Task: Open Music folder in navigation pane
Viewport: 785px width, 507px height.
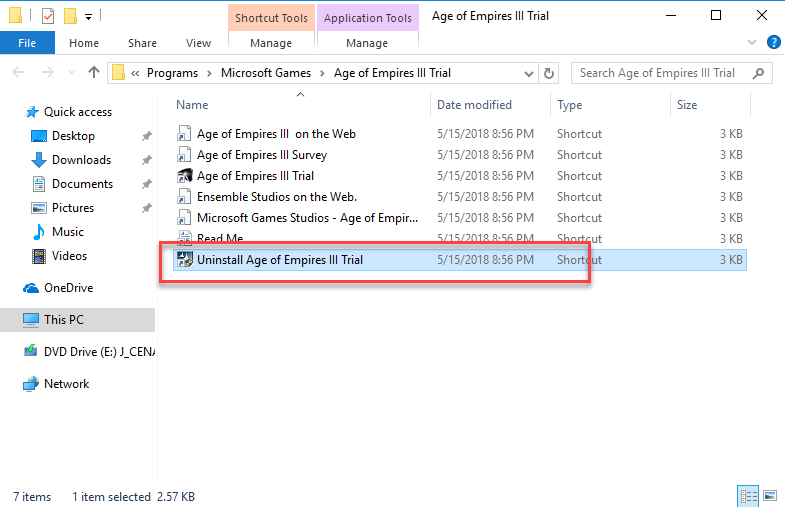Action: pos(68,232)
